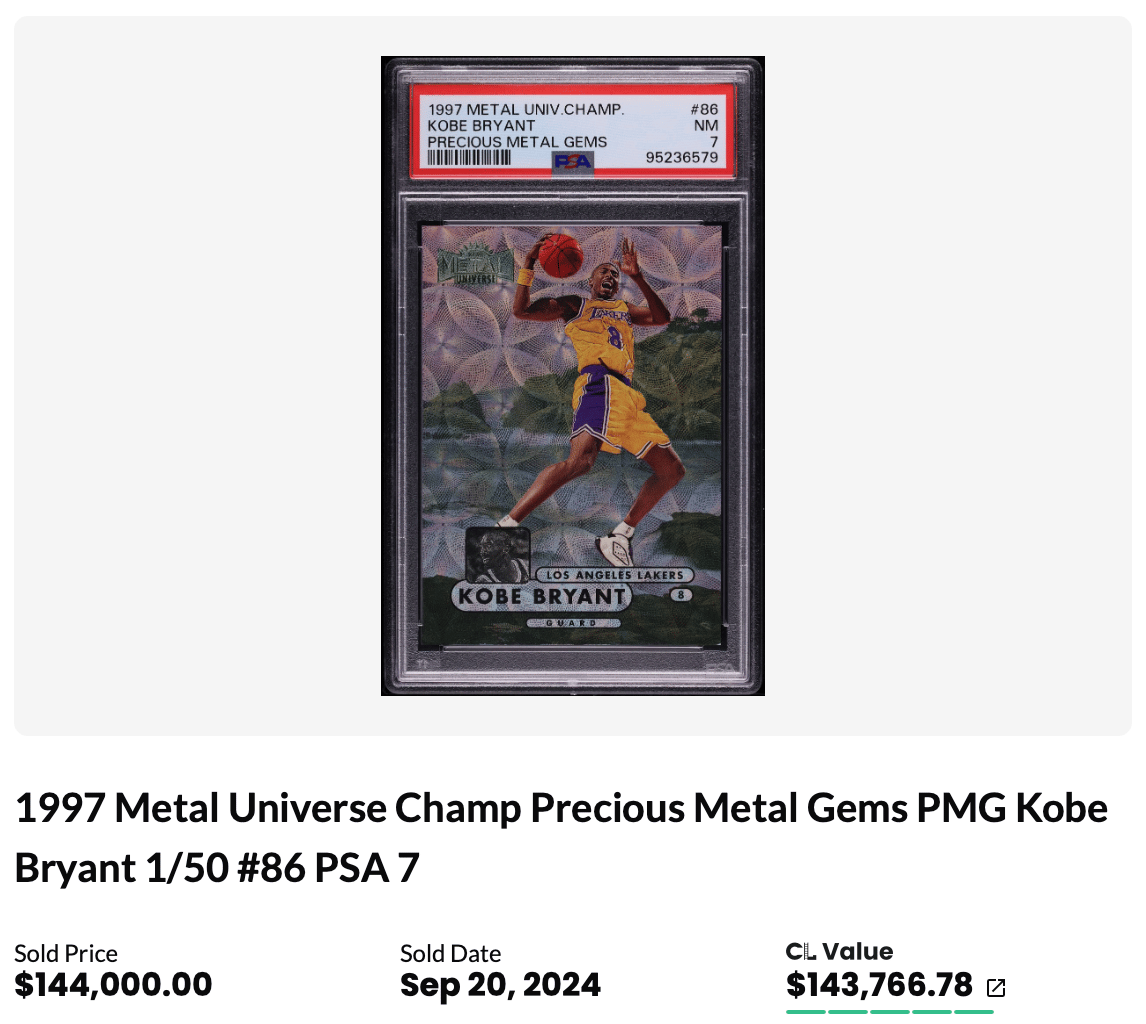Click the $143,766.78 CL Value amount
Image resolution: width=1146 pixels, height=1024 pixels.
point(879,985)
